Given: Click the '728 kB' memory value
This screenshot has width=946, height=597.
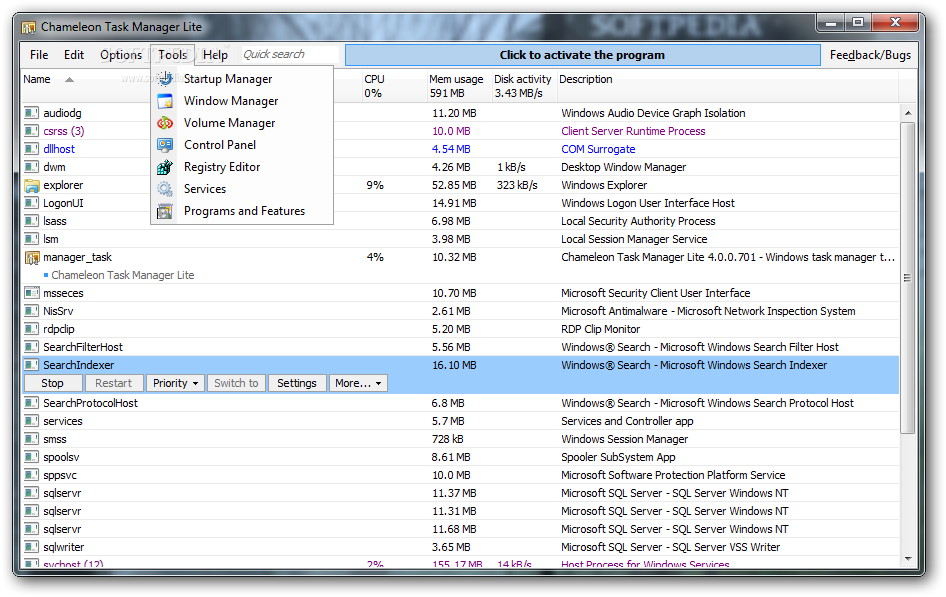Looking at the screenshot, I should point(447,439).
